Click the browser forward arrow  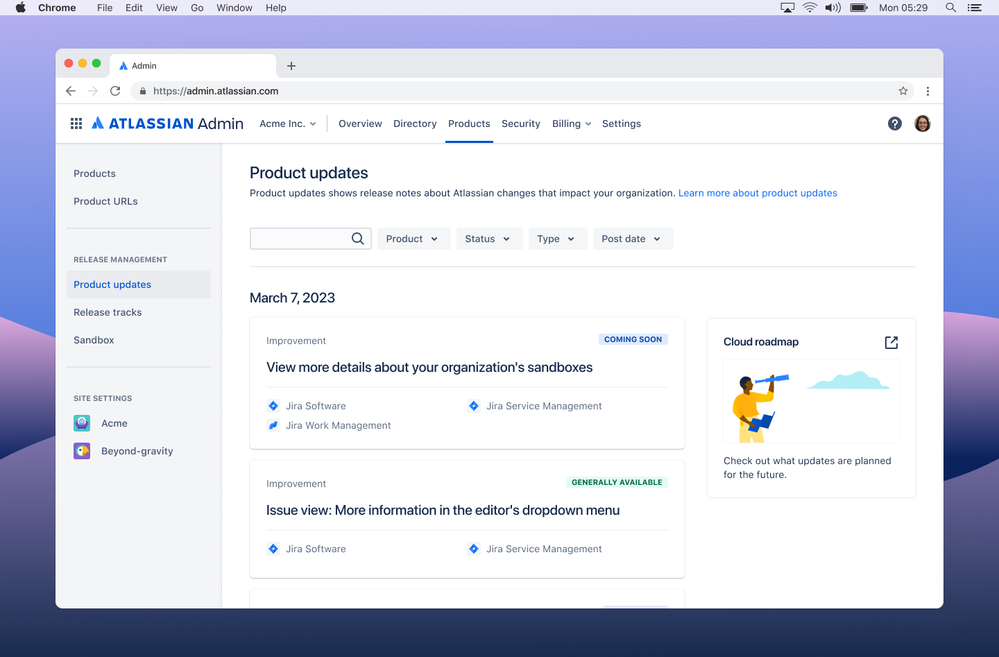tap(93, 91)
